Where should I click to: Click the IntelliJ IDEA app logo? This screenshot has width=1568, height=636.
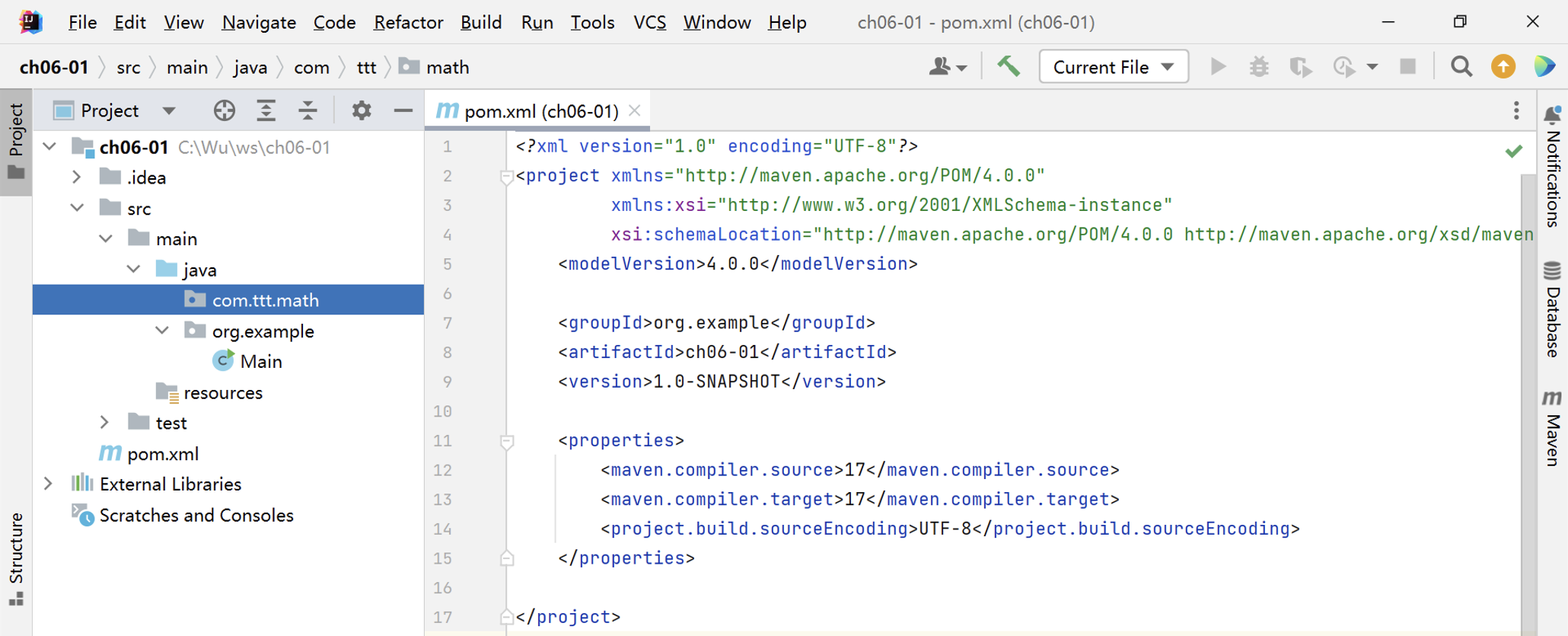[30, 22]
